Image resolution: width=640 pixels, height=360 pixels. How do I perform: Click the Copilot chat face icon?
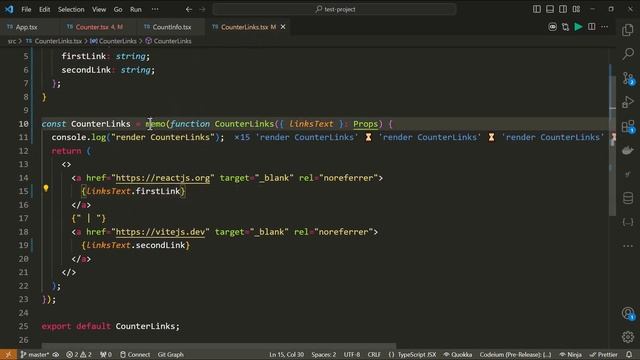[552, 27]
